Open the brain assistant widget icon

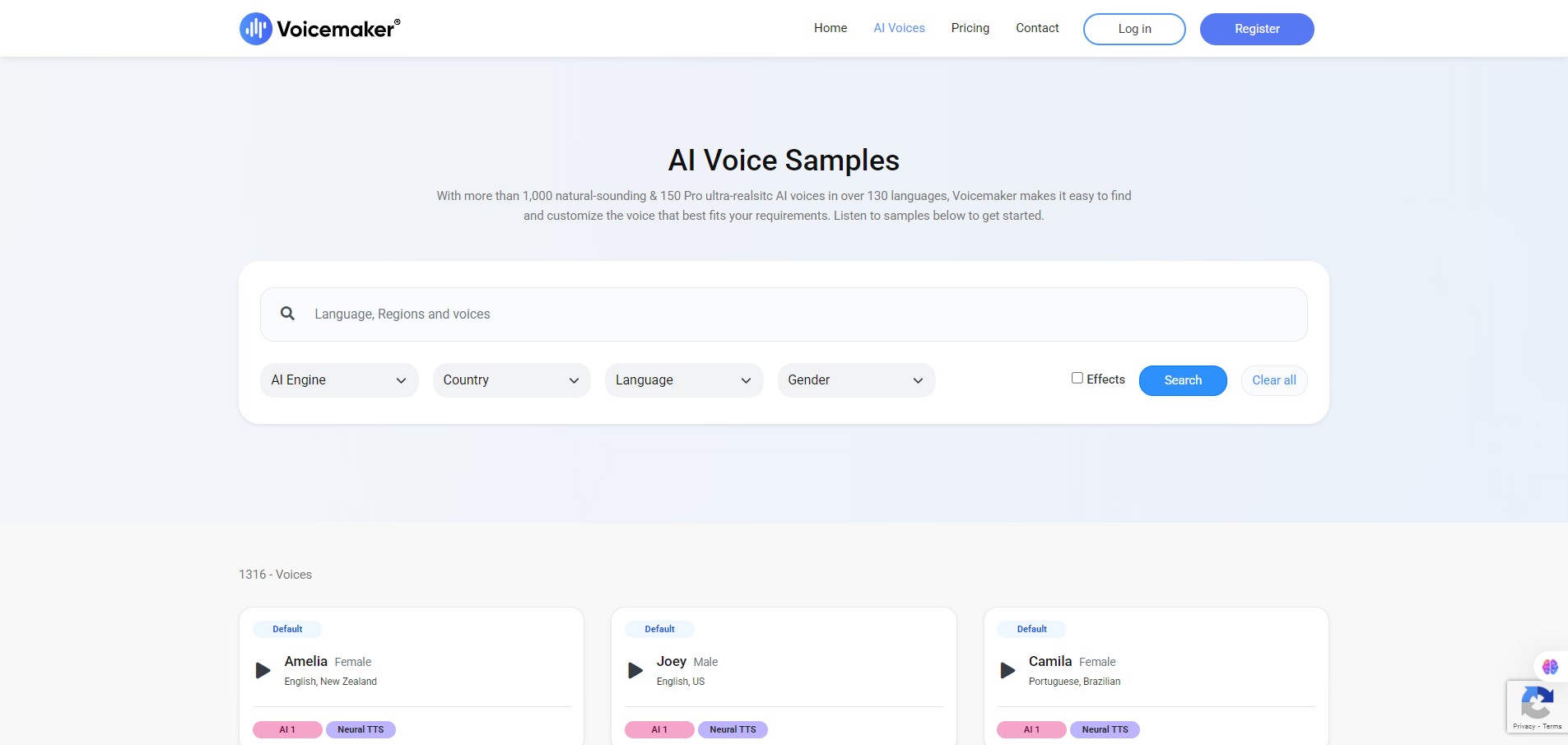(1550, 667)
